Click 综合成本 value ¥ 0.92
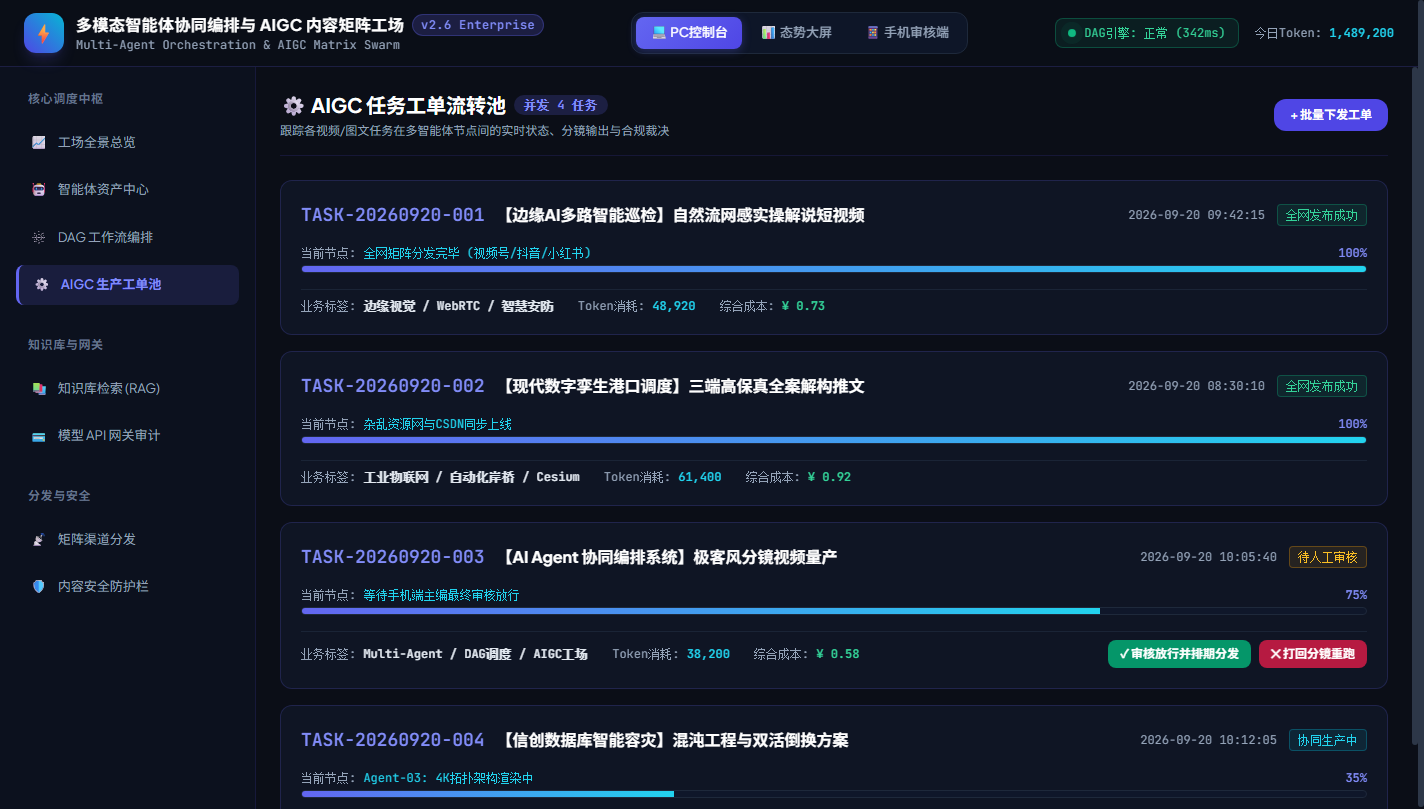This screenshot has width=1424, height=809. (829, 477)
